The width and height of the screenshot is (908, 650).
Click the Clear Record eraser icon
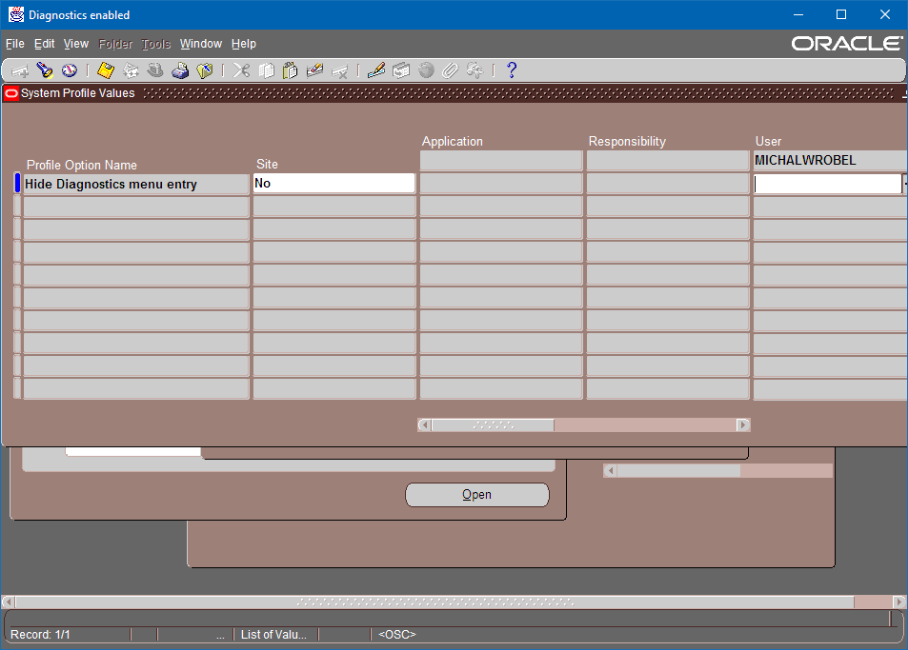[315, 70]
